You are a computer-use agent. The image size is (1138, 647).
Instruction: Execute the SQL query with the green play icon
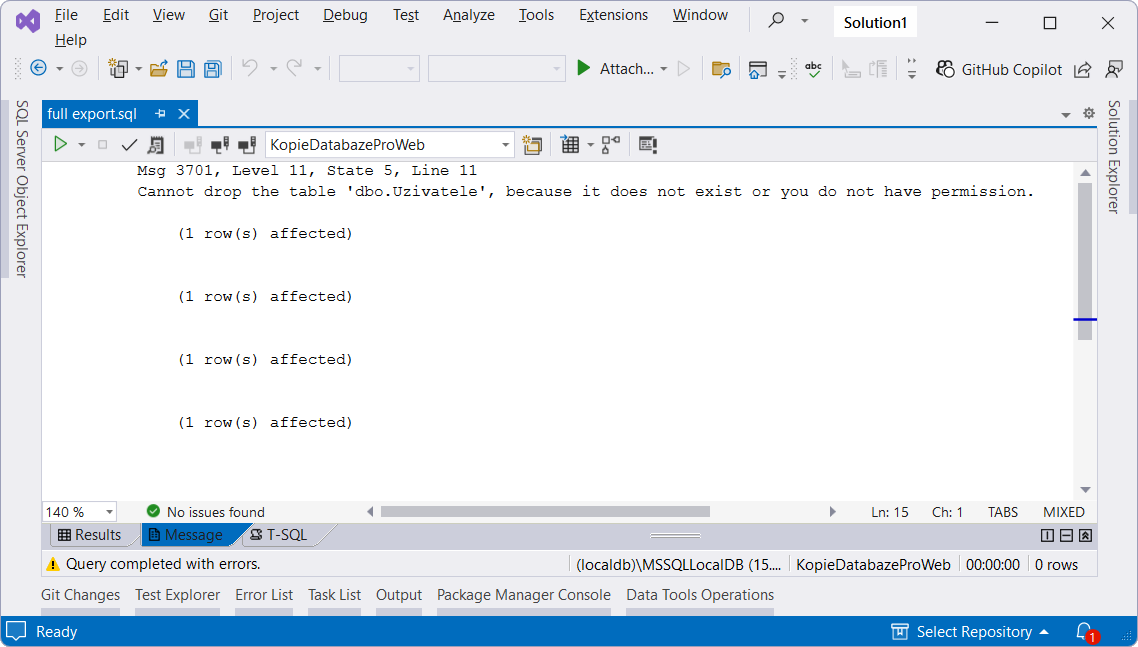pyautogui.click(x=61, y=144)
